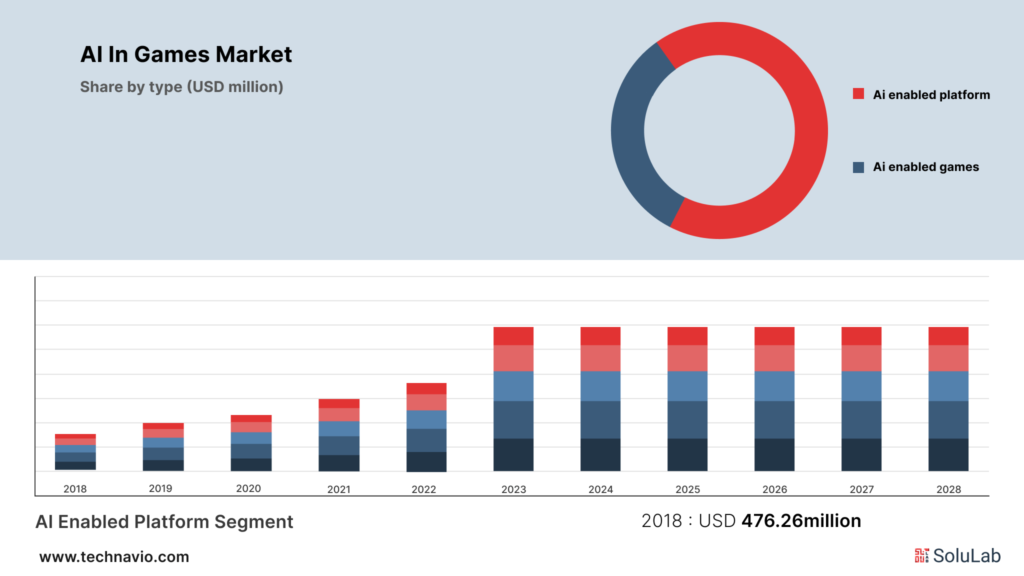Select the Ai enabled games legend label
Image resolution: width=1024 pixels, height=576 pixels.
(926, 167)
